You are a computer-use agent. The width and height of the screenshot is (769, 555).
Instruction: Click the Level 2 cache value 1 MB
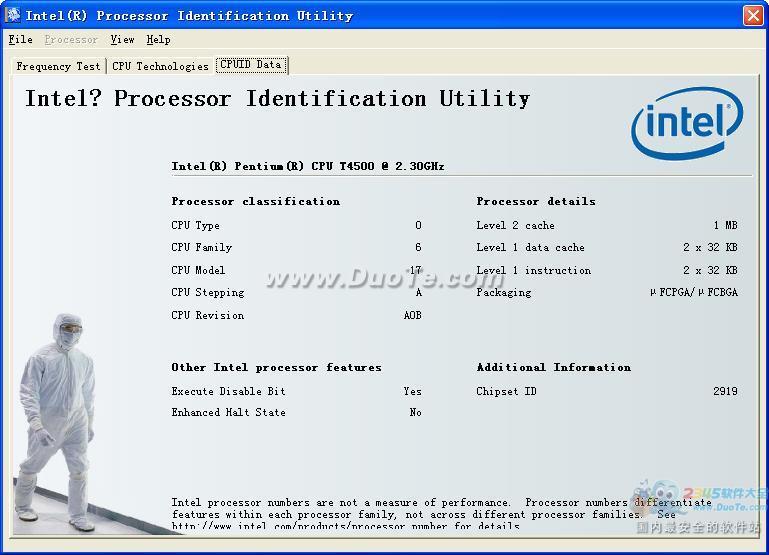725,225
